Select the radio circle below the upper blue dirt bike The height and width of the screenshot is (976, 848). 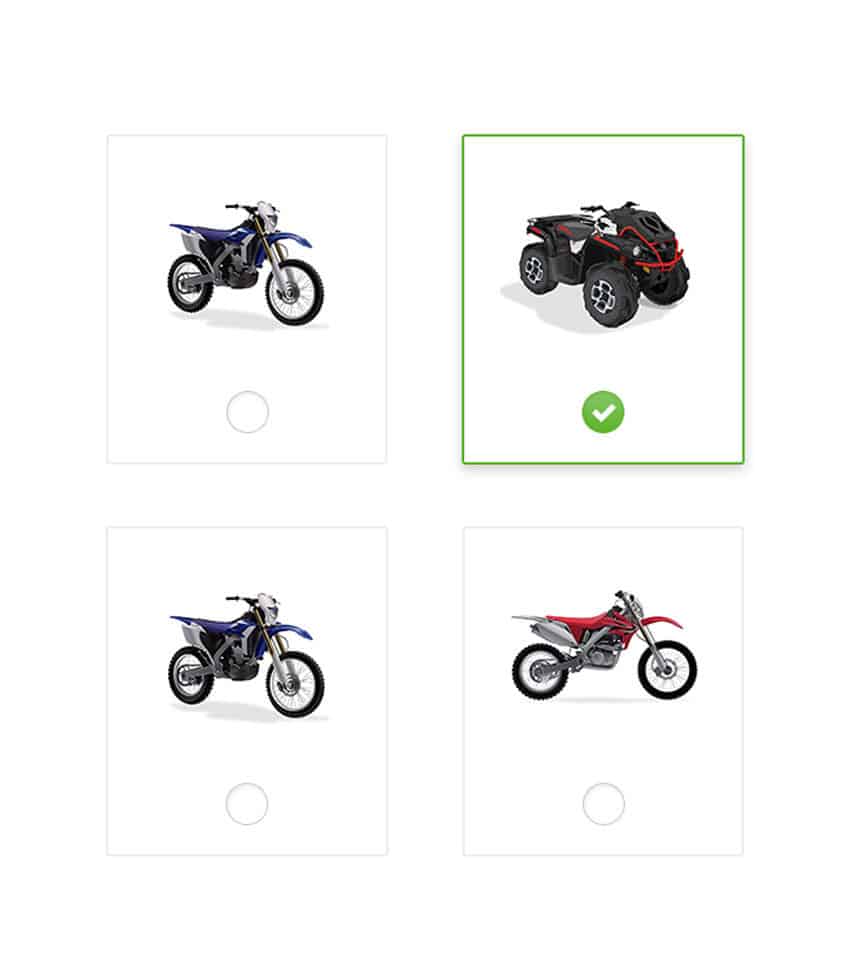click(x=247, y=412)
